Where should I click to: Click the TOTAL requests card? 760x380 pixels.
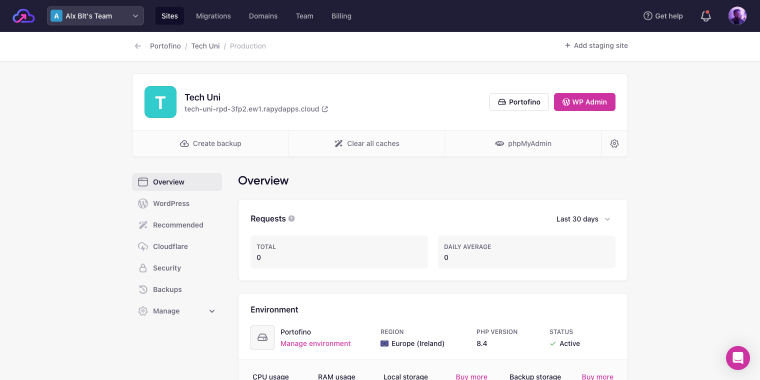[339, 252]
